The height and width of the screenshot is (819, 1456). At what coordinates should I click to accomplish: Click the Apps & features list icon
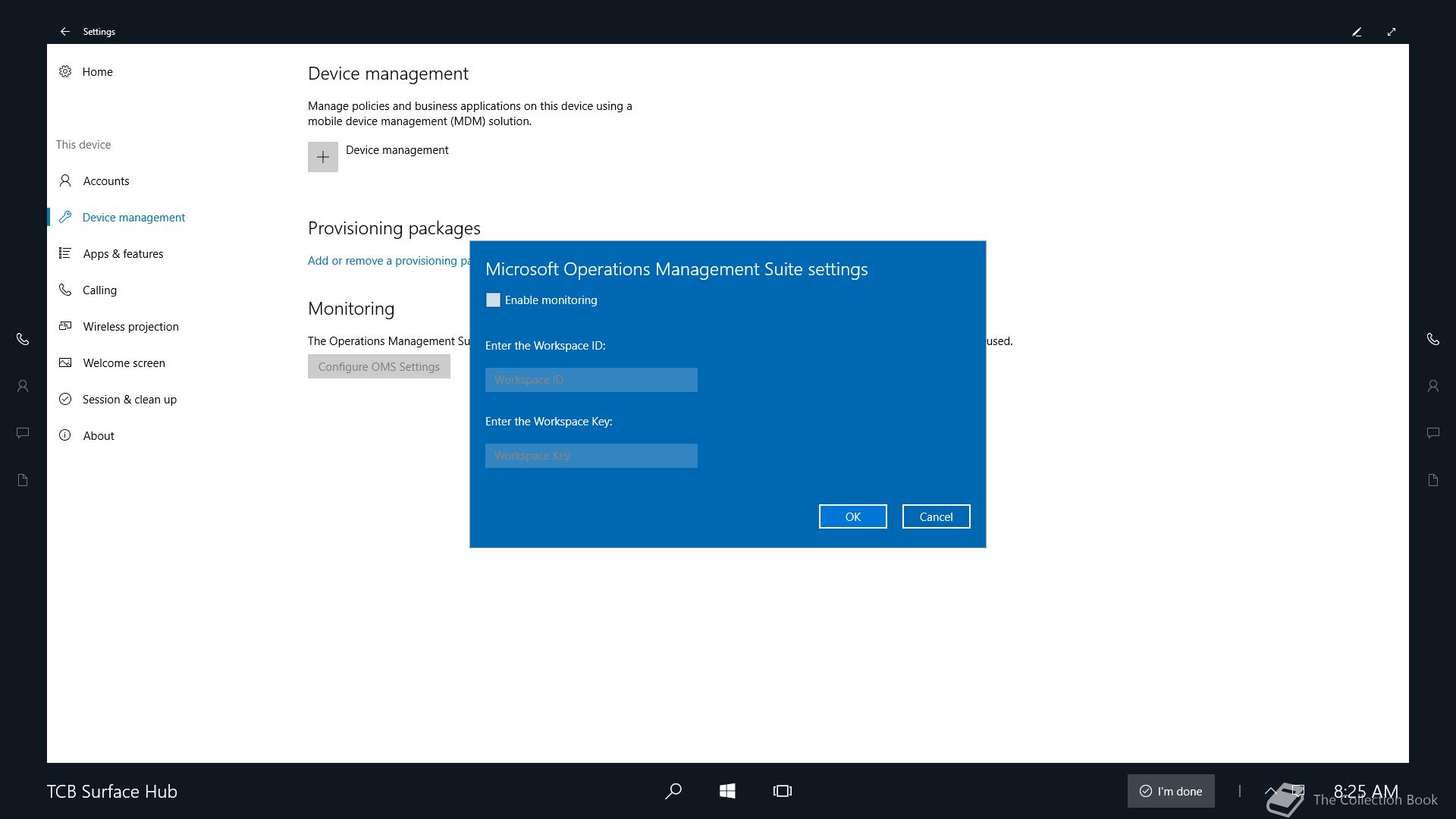pyautogui.click(x=65, y=253)
